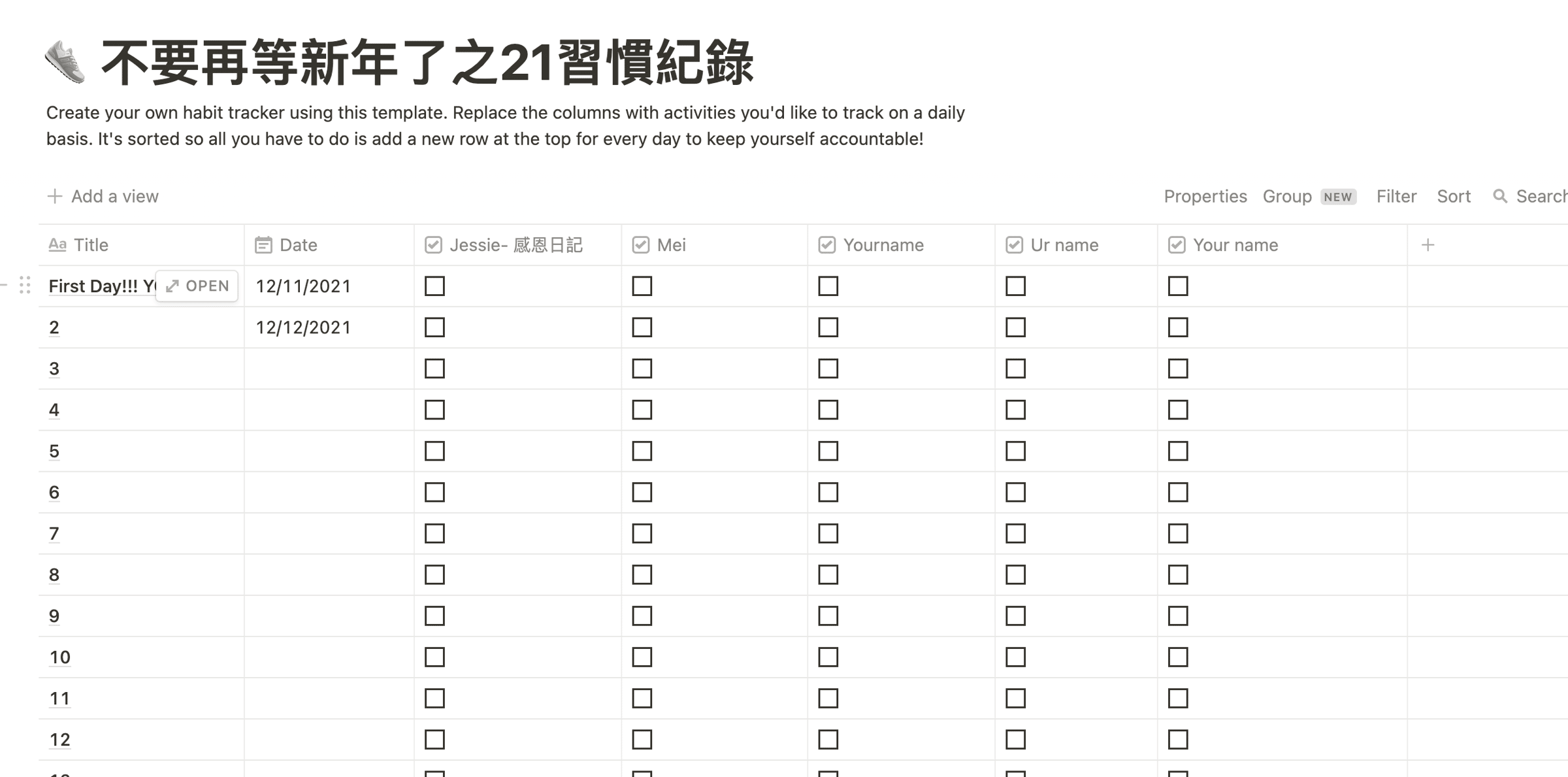
Task: Open the Yourname column header menu
Action: click(x=901, y=245)
